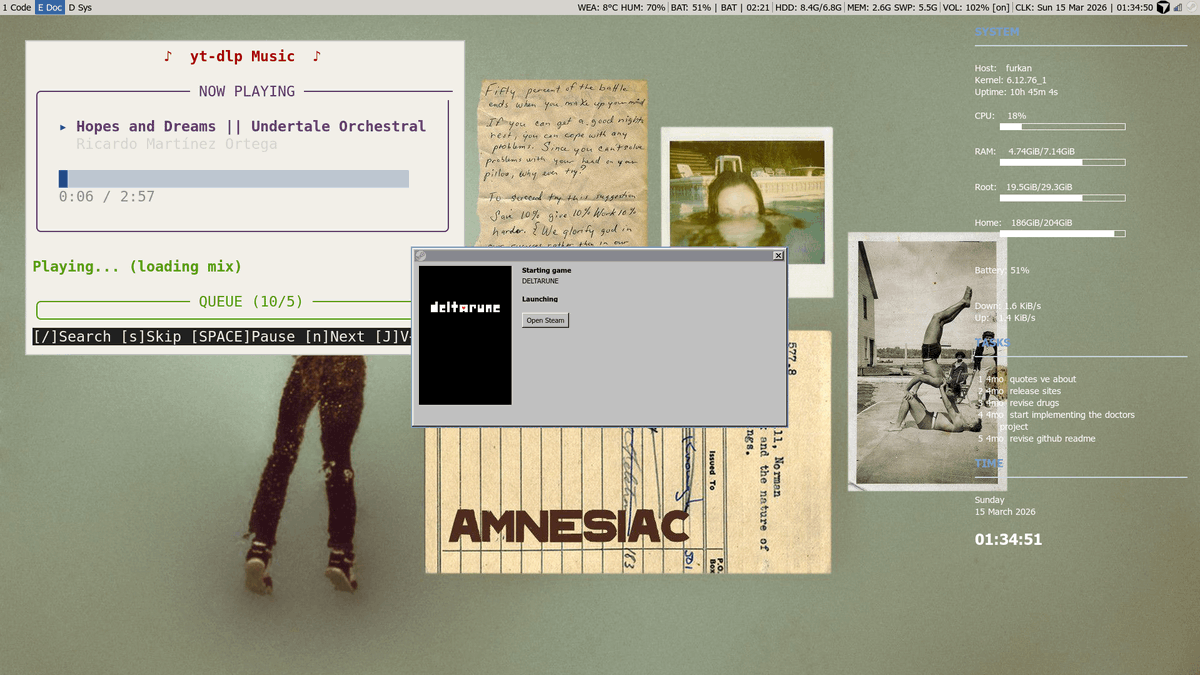Switch to the D Sys workspace
The width and height of the screenshot is (1200, 675).
tap(80, 7)
